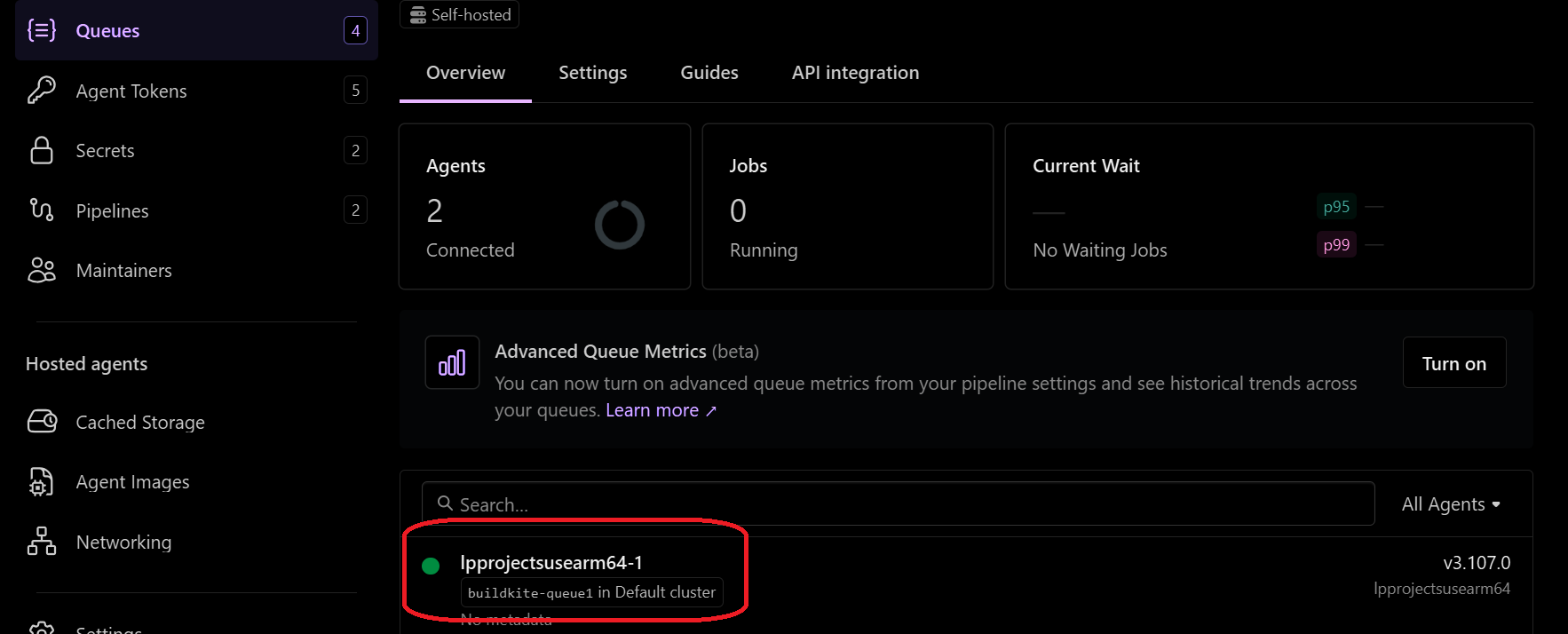Switch to the API integration tab

pyautogui.click(x=855, y=72)
